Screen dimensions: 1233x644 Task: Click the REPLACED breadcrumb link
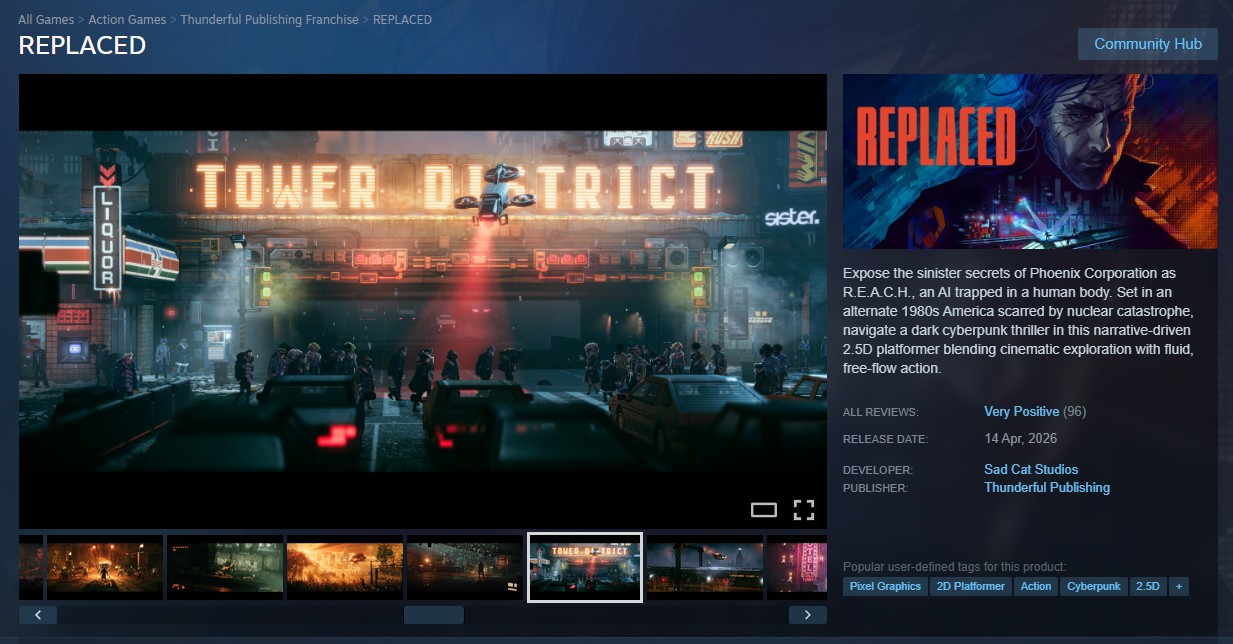402,20
